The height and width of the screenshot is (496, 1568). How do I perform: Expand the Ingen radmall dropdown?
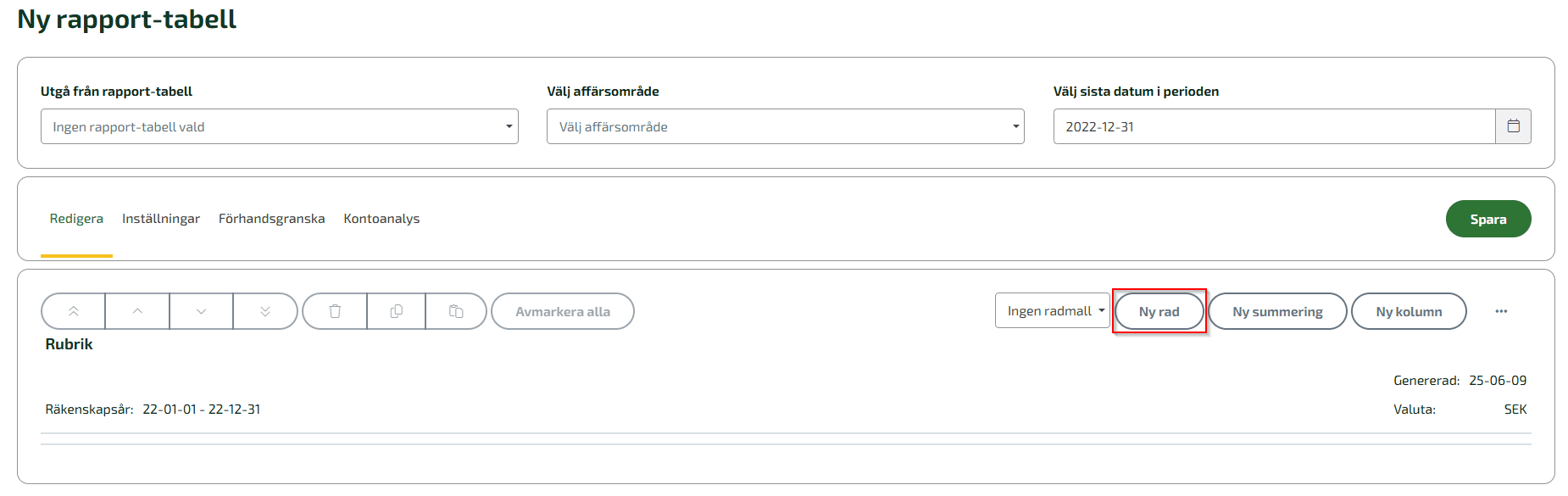point(1052,310)
